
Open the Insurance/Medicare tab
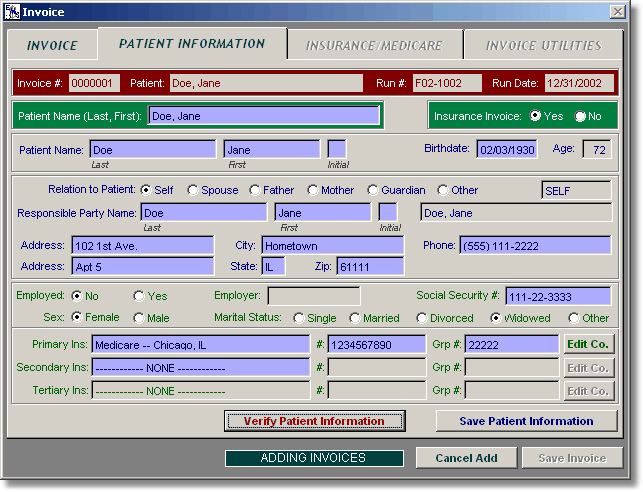(374, 46)
